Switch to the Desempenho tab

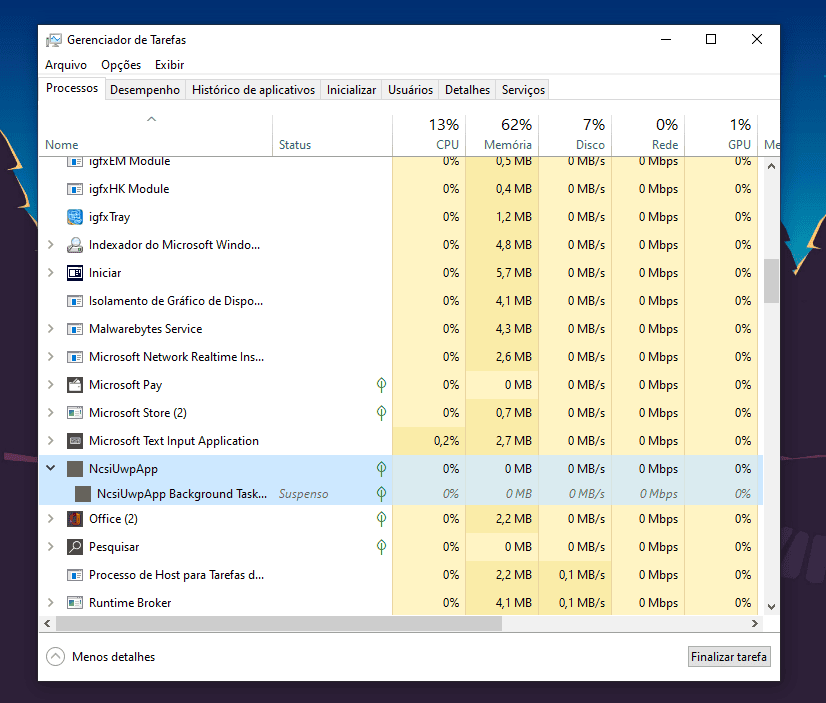[145, 90]
